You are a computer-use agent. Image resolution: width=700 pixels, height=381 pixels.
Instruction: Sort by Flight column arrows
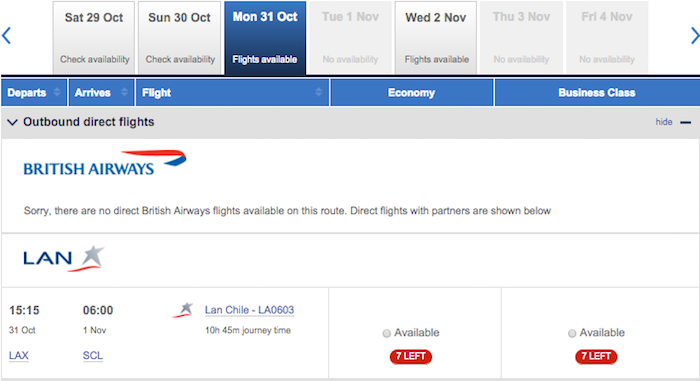[x=318, y=92]
